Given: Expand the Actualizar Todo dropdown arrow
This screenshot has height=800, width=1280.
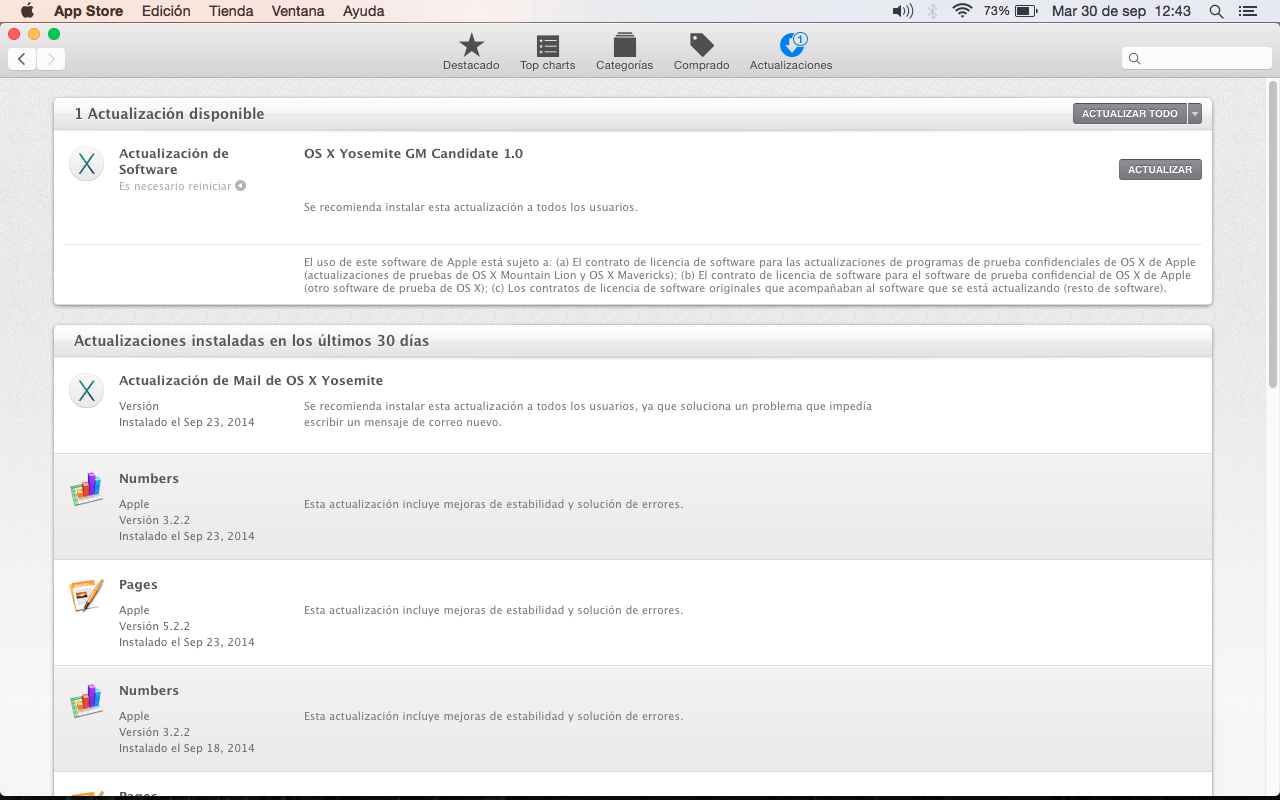Looking at the screenshot, I should (x=1195, y=114).
